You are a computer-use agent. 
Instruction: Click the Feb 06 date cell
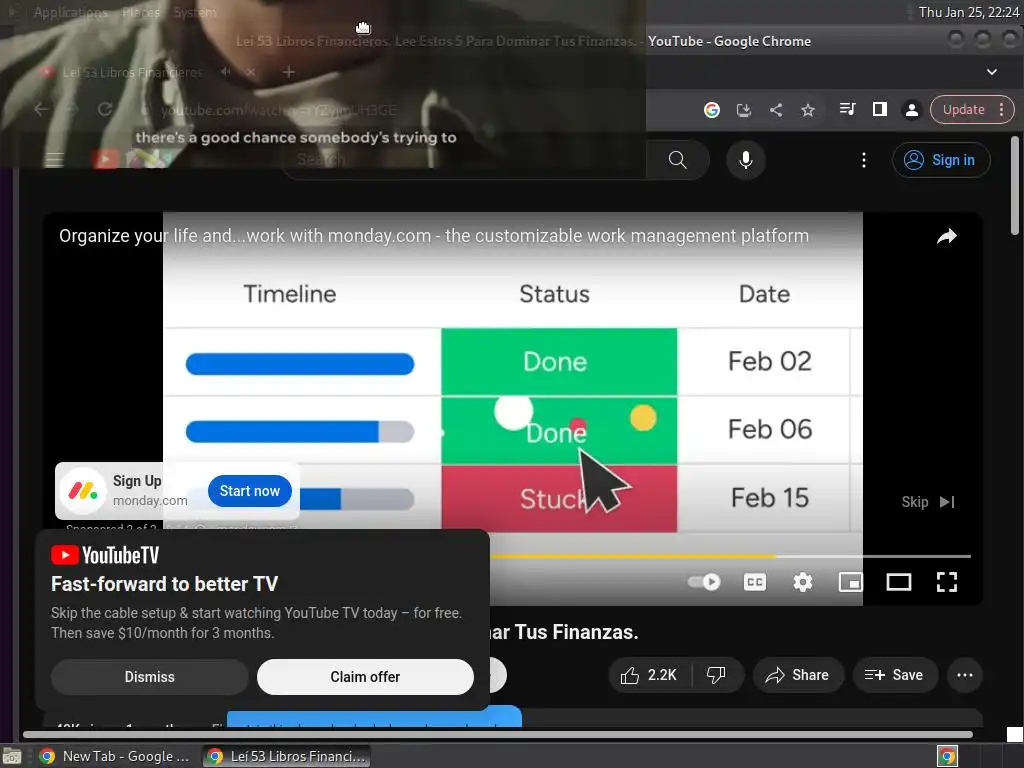[x=769, y=430]
